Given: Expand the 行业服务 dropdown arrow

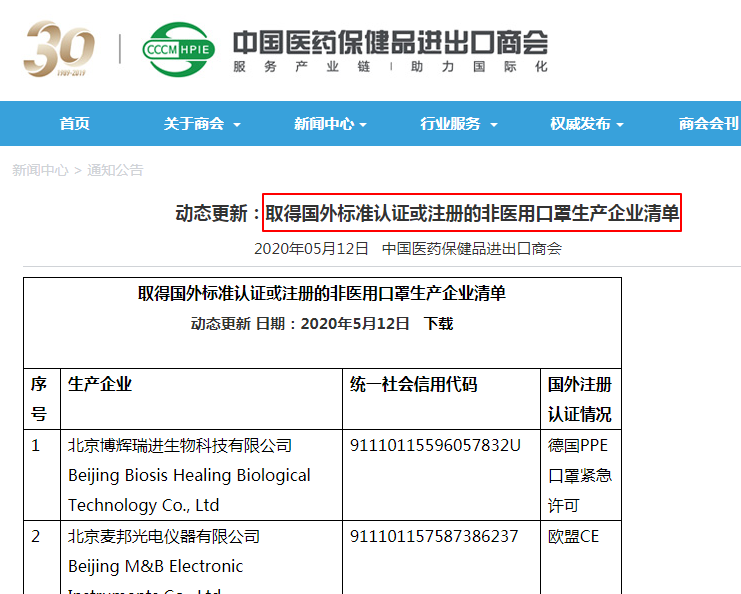Looking at the screenshot, I should click(494, 125).
